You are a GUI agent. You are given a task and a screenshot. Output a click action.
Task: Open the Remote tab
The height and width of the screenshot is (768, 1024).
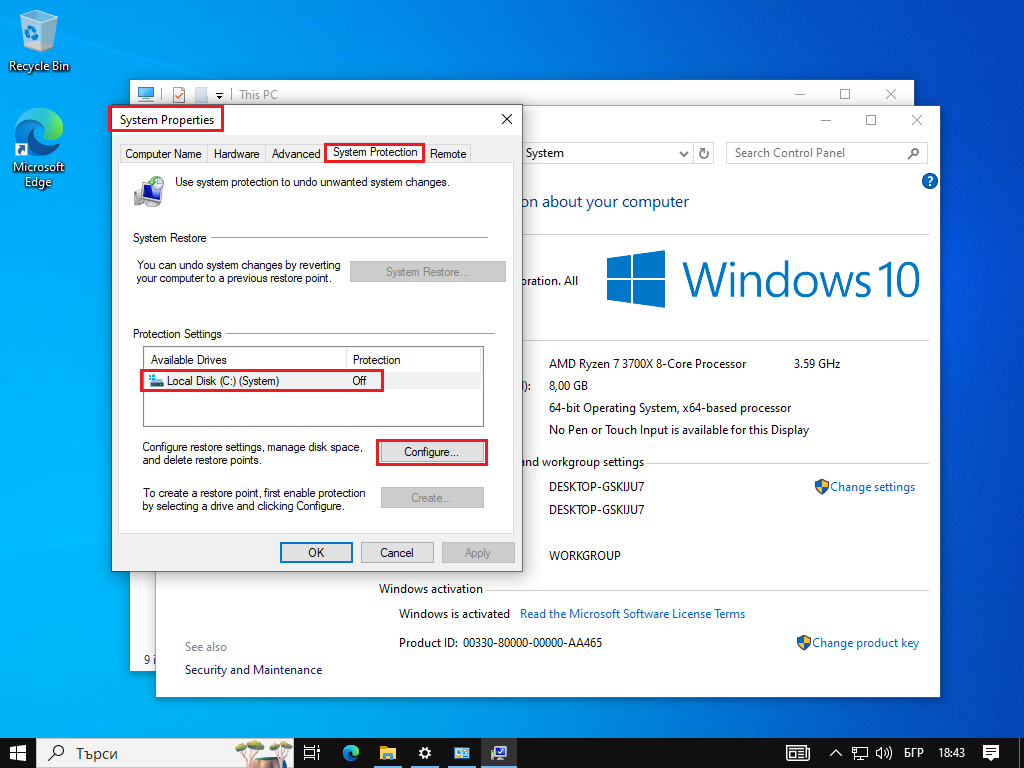point(448,153)
